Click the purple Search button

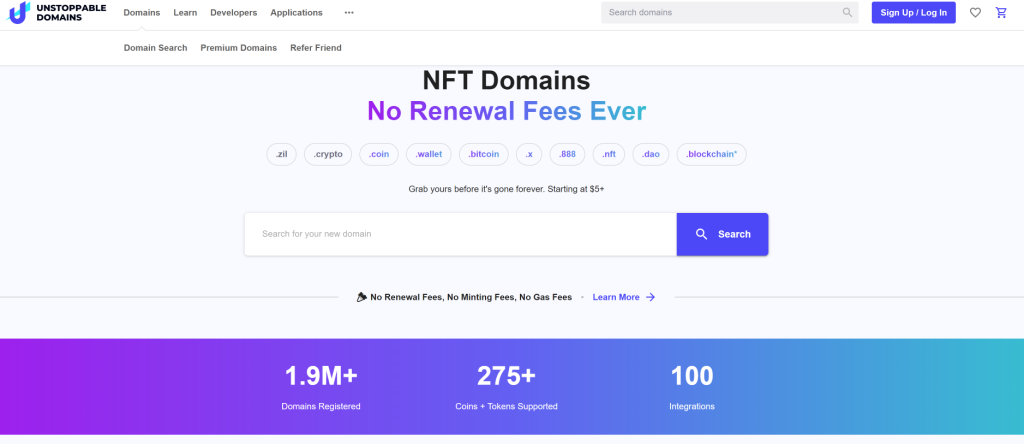coord(722,234)
